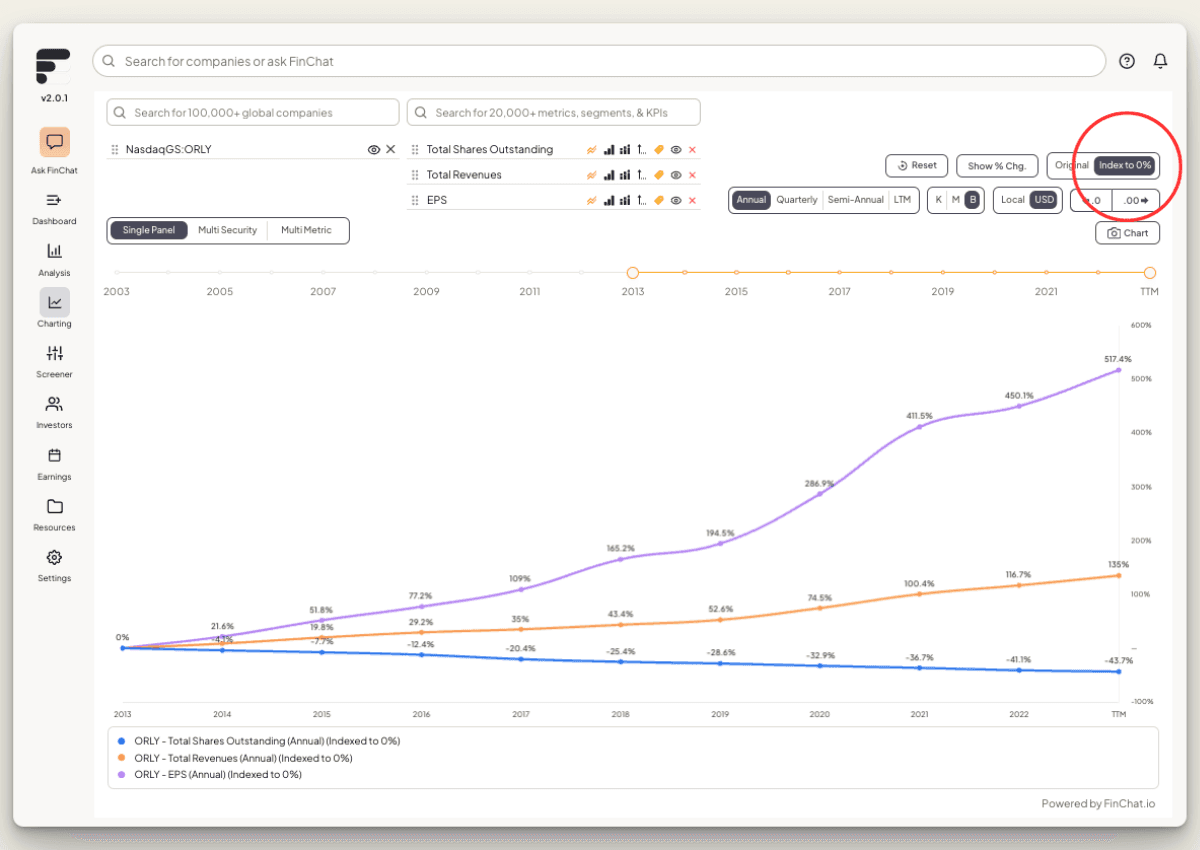Set units to K (thousands)
The width and height of the screenshot is (1200, 850).
tap(938, 200)
